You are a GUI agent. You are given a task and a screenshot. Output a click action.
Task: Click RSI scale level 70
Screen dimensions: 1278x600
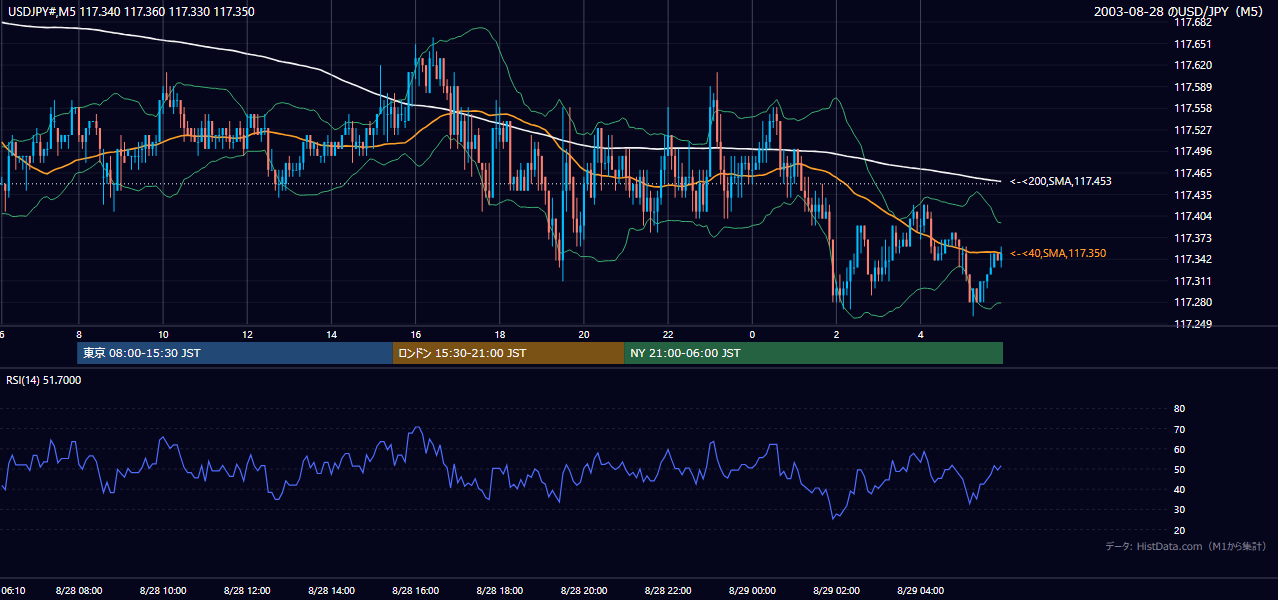1179,429
